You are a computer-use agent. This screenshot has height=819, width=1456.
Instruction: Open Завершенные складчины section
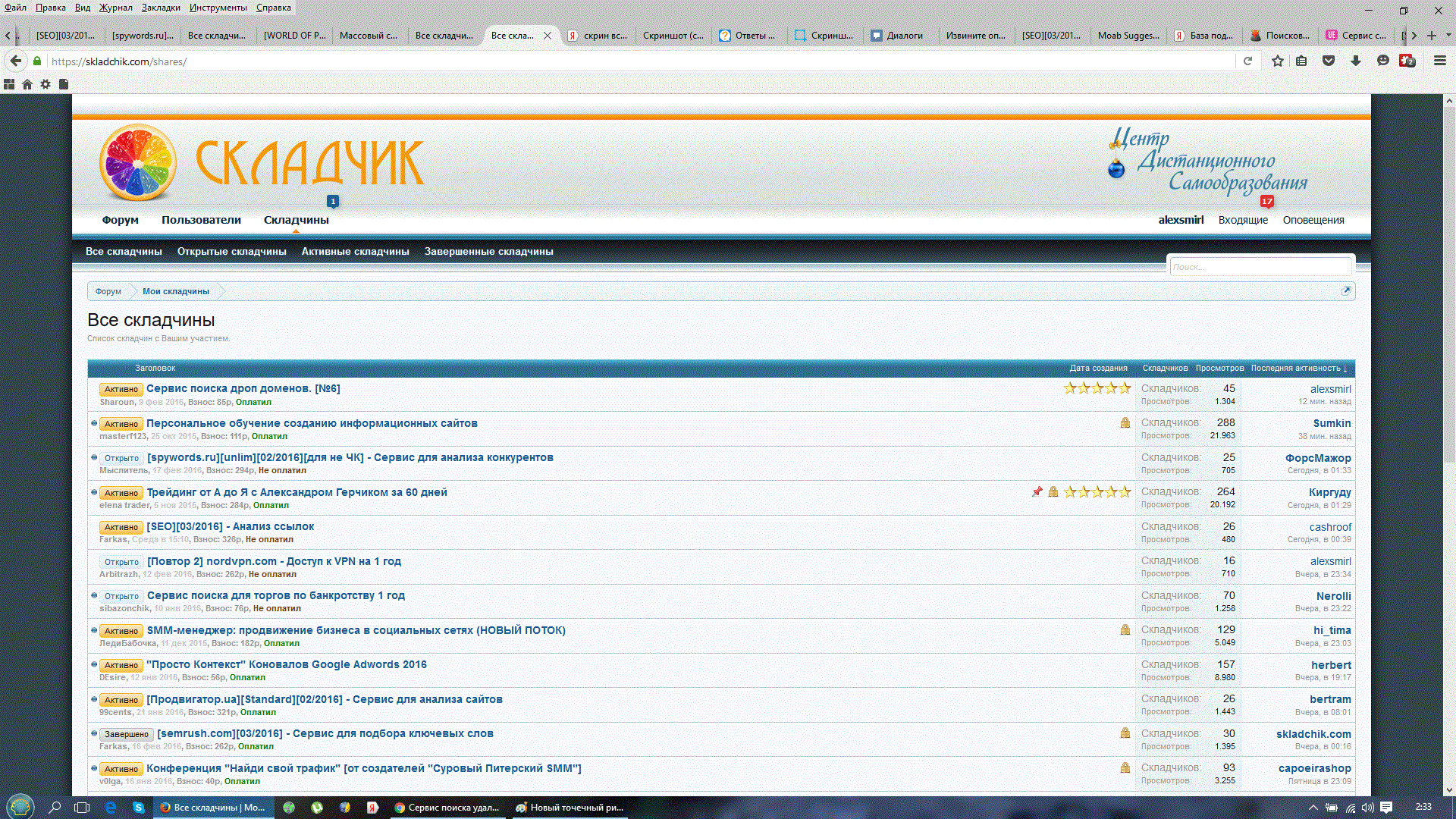tap(488, 251)
